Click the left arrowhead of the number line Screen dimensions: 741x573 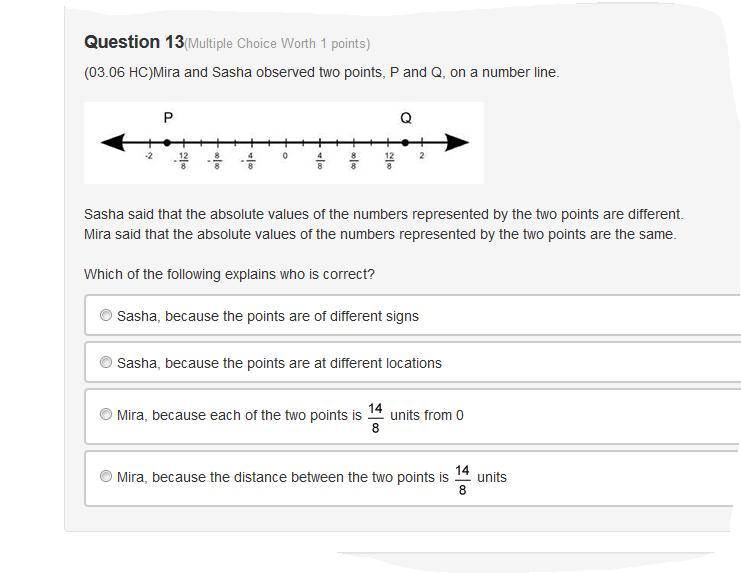[113, 142]
